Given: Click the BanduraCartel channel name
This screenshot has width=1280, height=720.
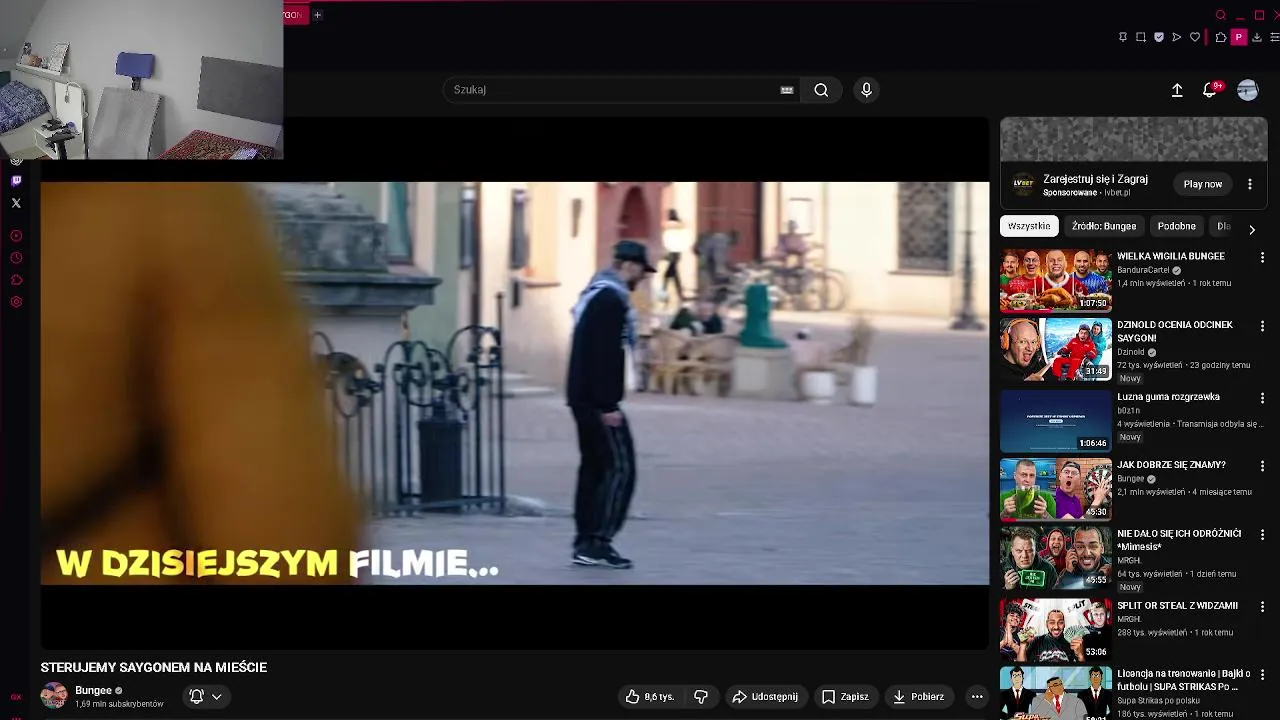Looking at the screenshot, I should [1143, 270].
